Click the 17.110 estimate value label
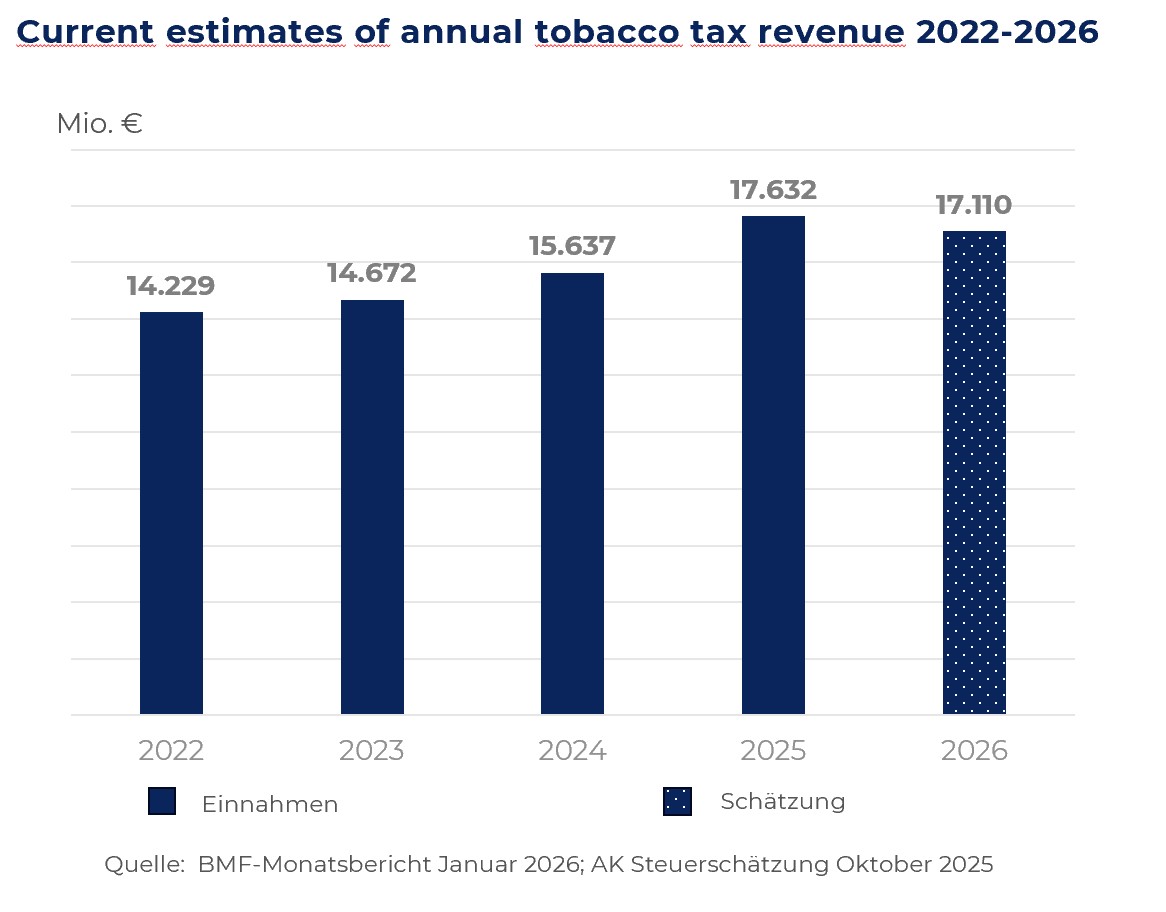 974,205
